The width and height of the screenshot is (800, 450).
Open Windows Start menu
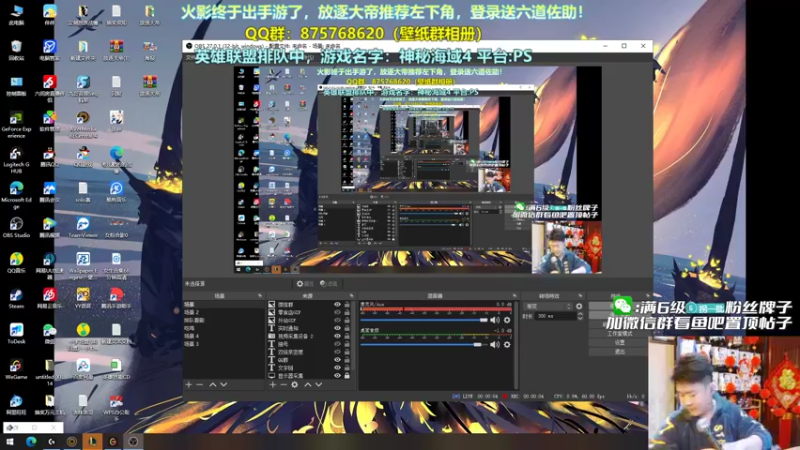click(x=10, y=442)
